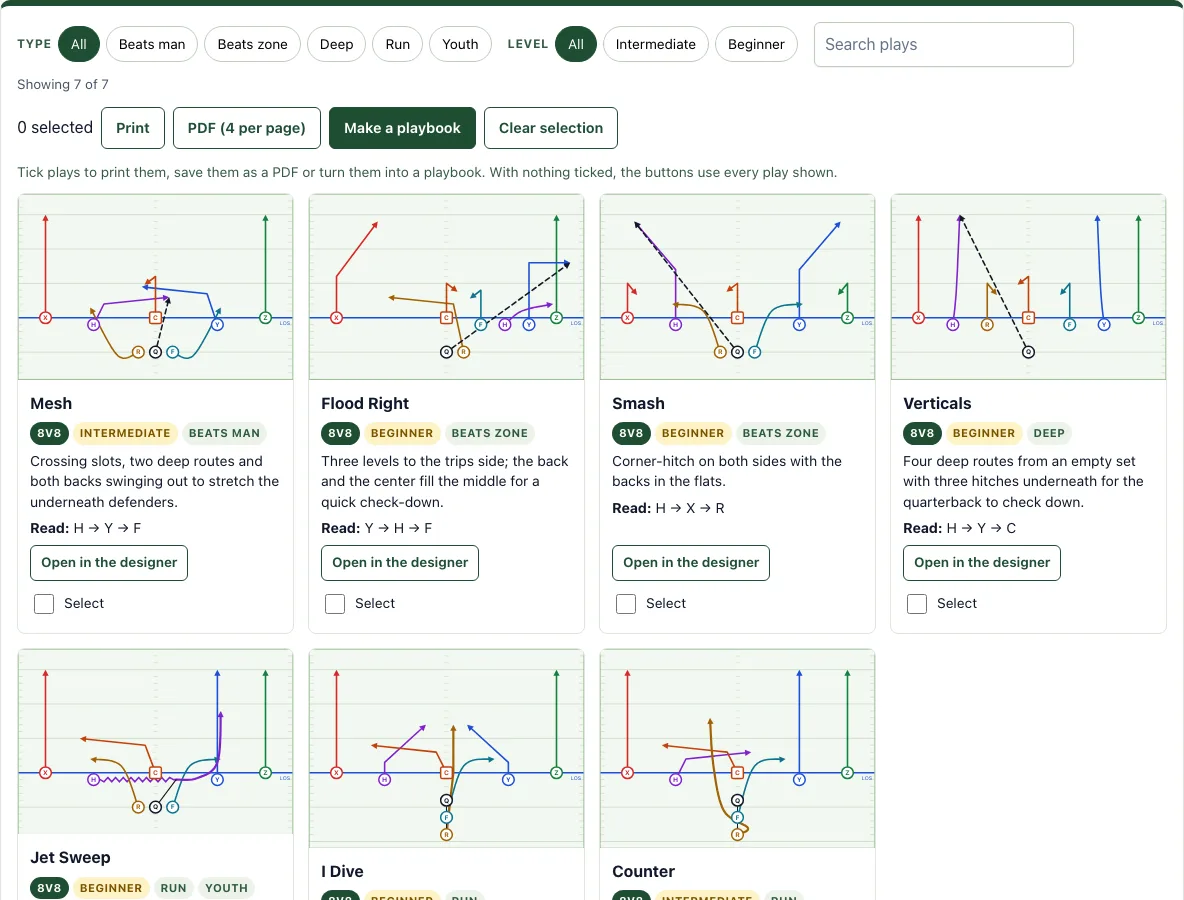Click Clear selection
The width and height of the screenshot is (1184, 900).
[x=550, y=128]
